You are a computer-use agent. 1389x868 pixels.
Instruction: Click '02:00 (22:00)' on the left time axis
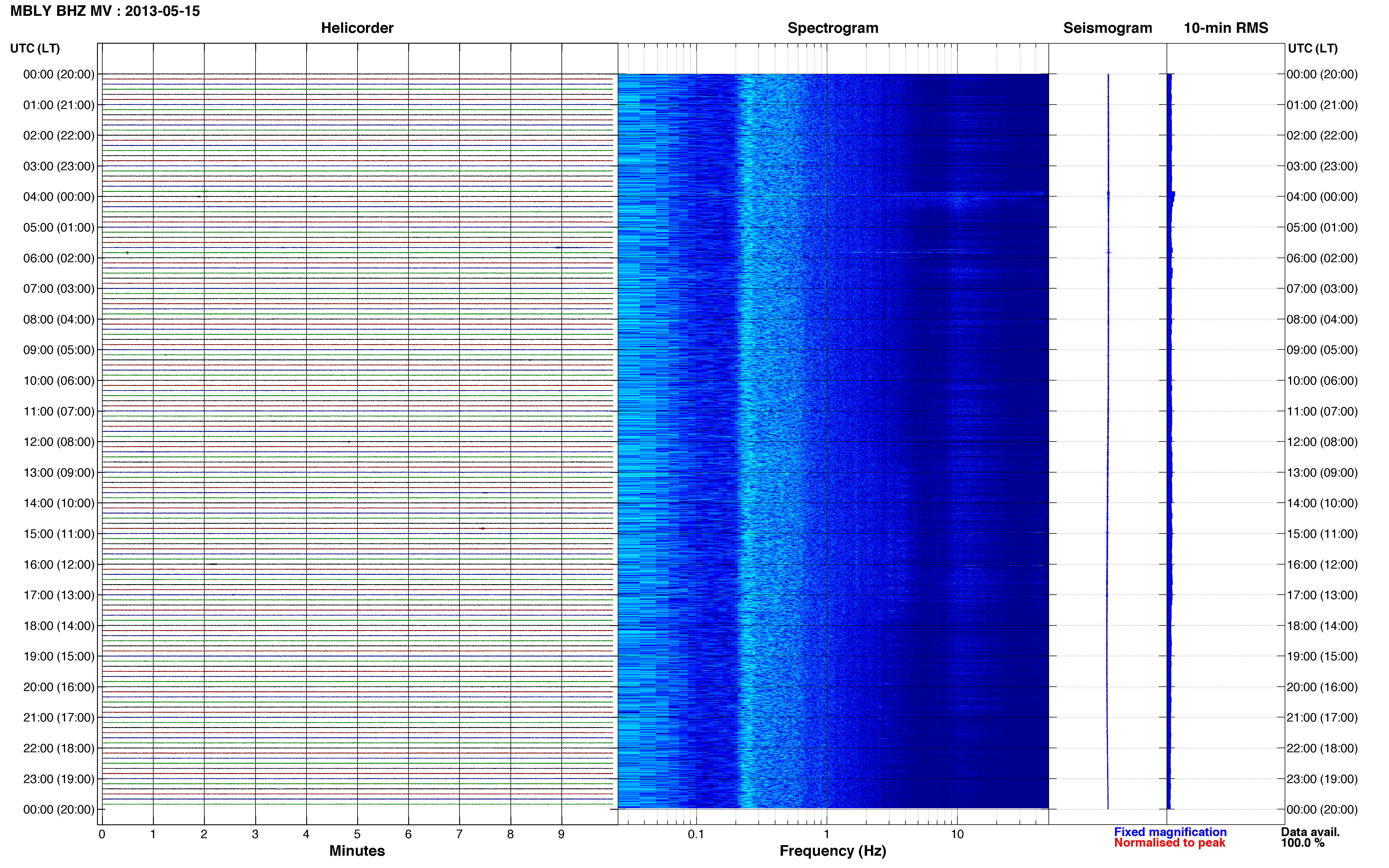point(59,135)
